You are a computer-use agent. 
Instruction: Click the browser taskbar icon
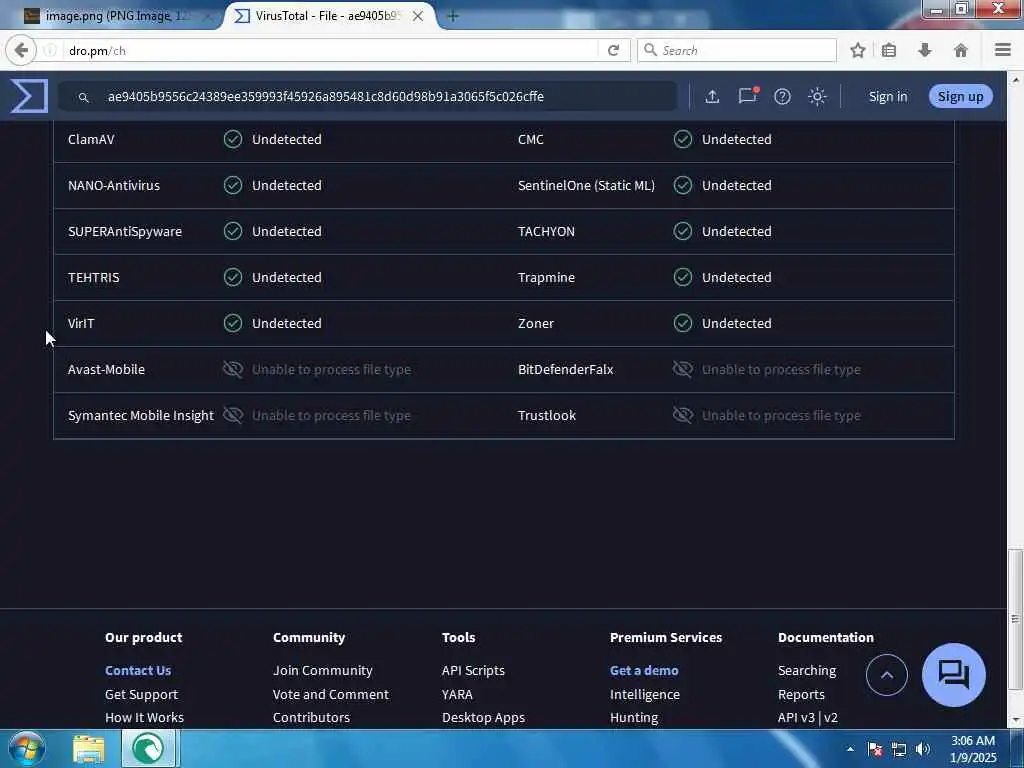point(148,748)
